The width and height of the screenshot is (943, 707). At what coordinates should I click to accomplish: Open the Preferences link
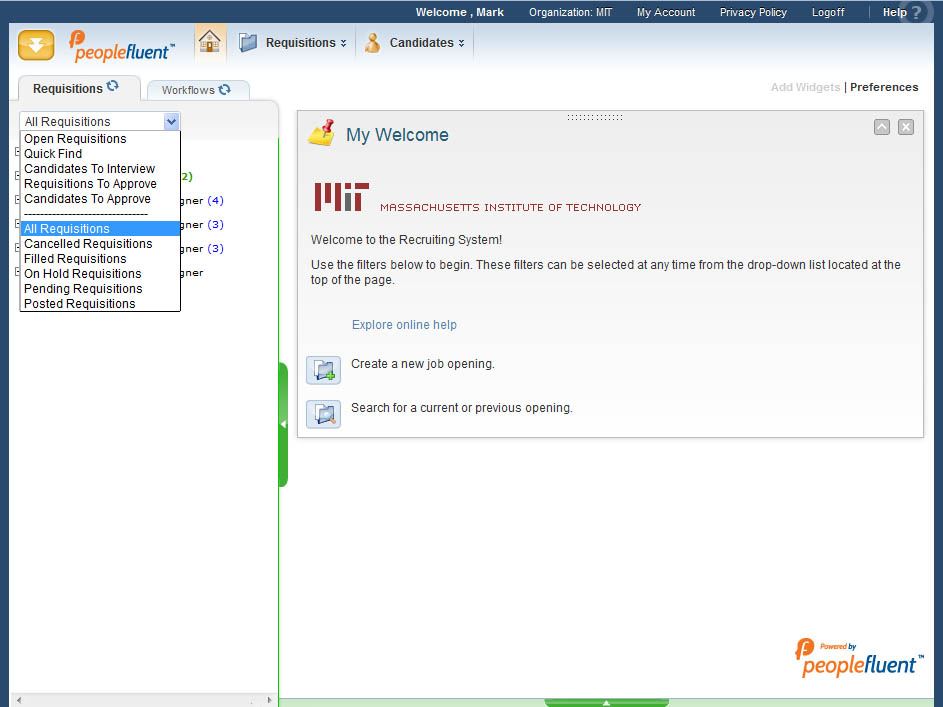point(883,87)
